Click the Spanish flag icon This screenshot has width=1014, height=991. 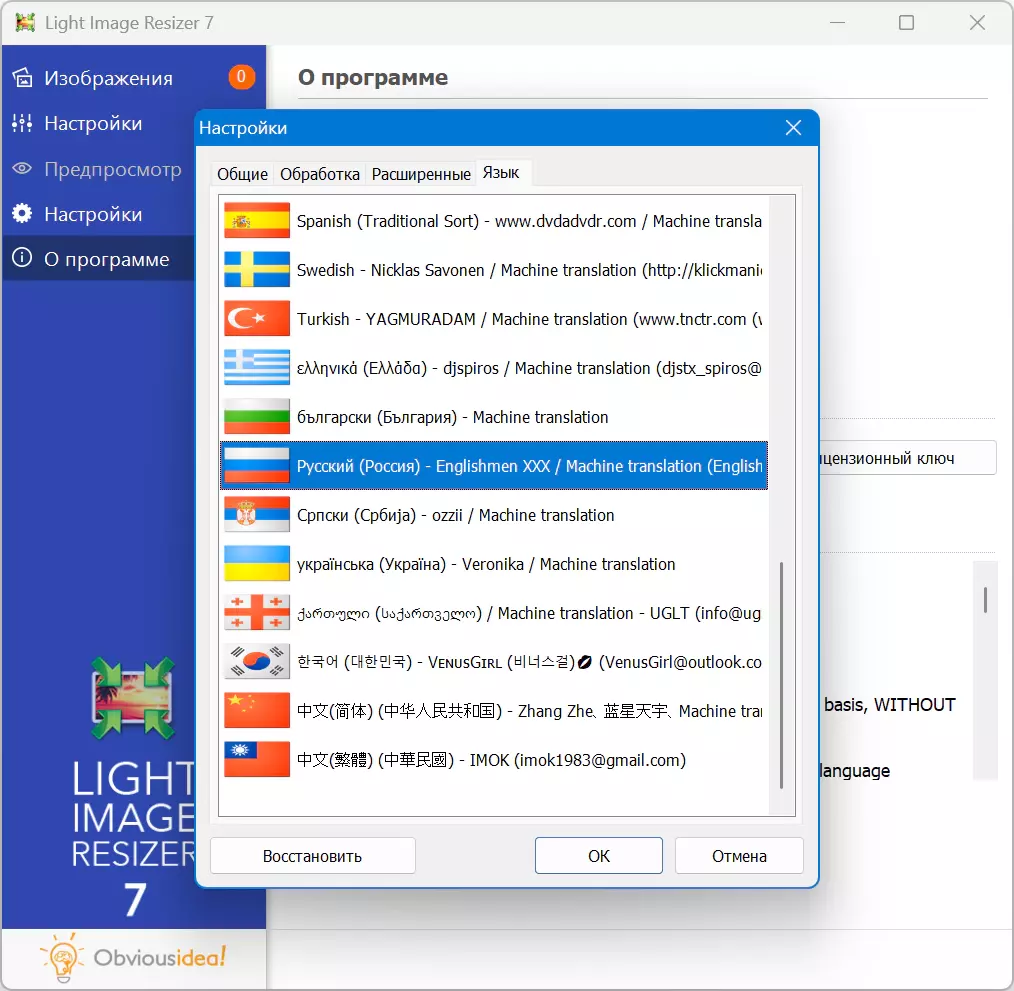click(x=257, y=221)
